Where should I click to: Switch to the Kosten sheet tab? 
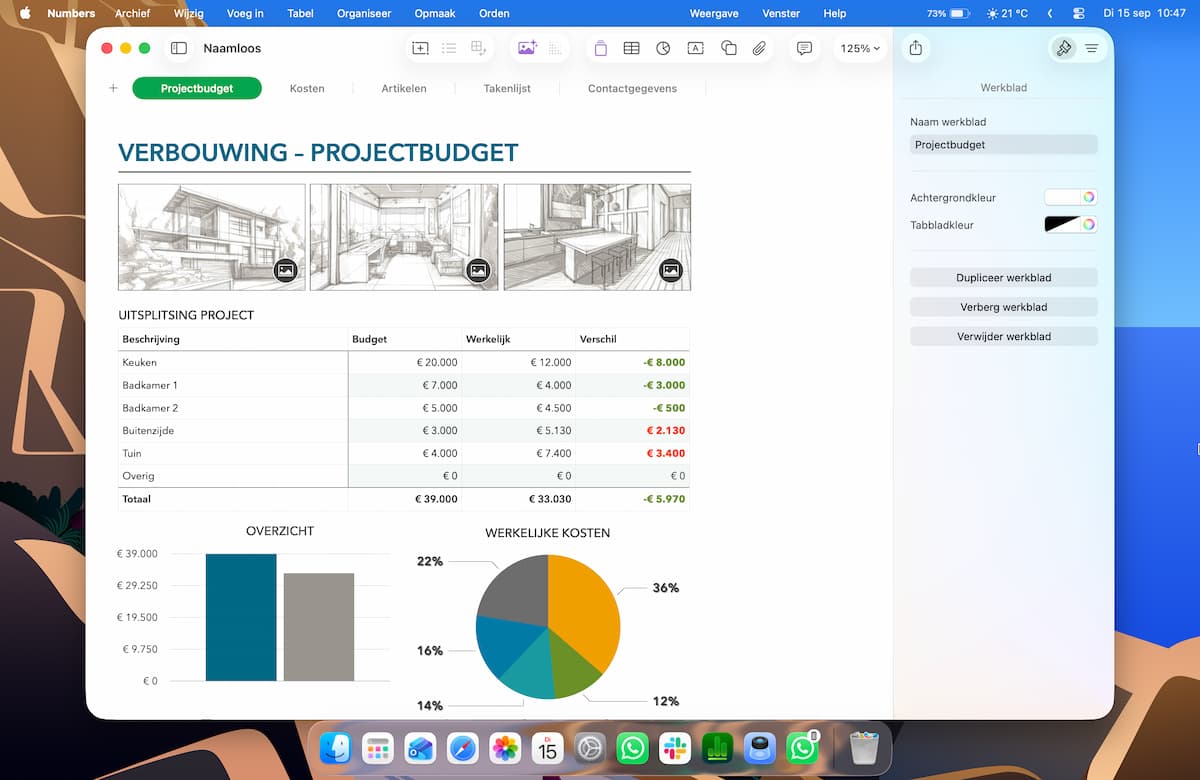pos(307,88)
